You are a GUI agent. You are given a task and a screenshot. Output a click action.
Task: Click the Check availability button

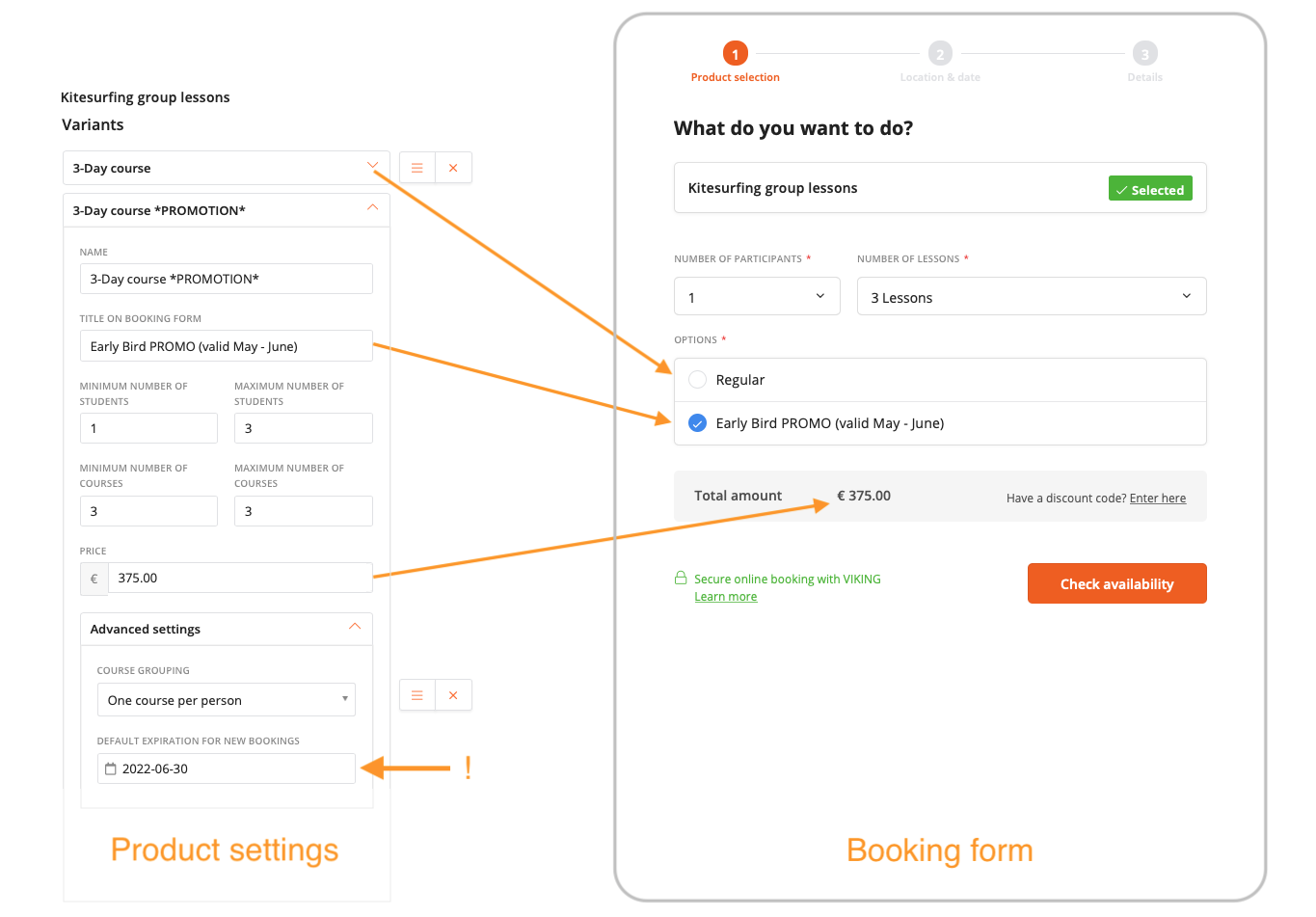[x=1116, y=583]
